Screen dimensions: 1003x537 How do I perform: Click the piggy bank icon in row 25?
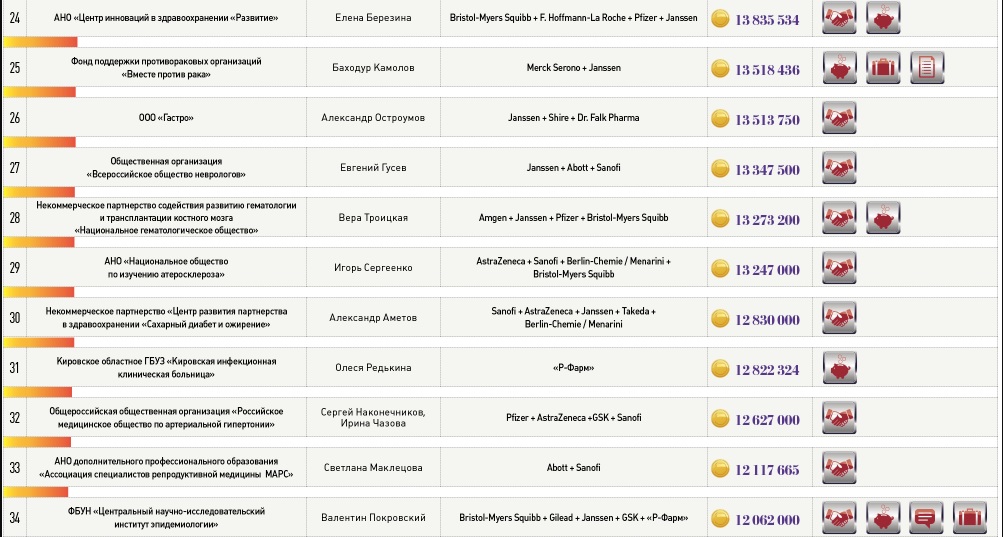pos(838,68)
